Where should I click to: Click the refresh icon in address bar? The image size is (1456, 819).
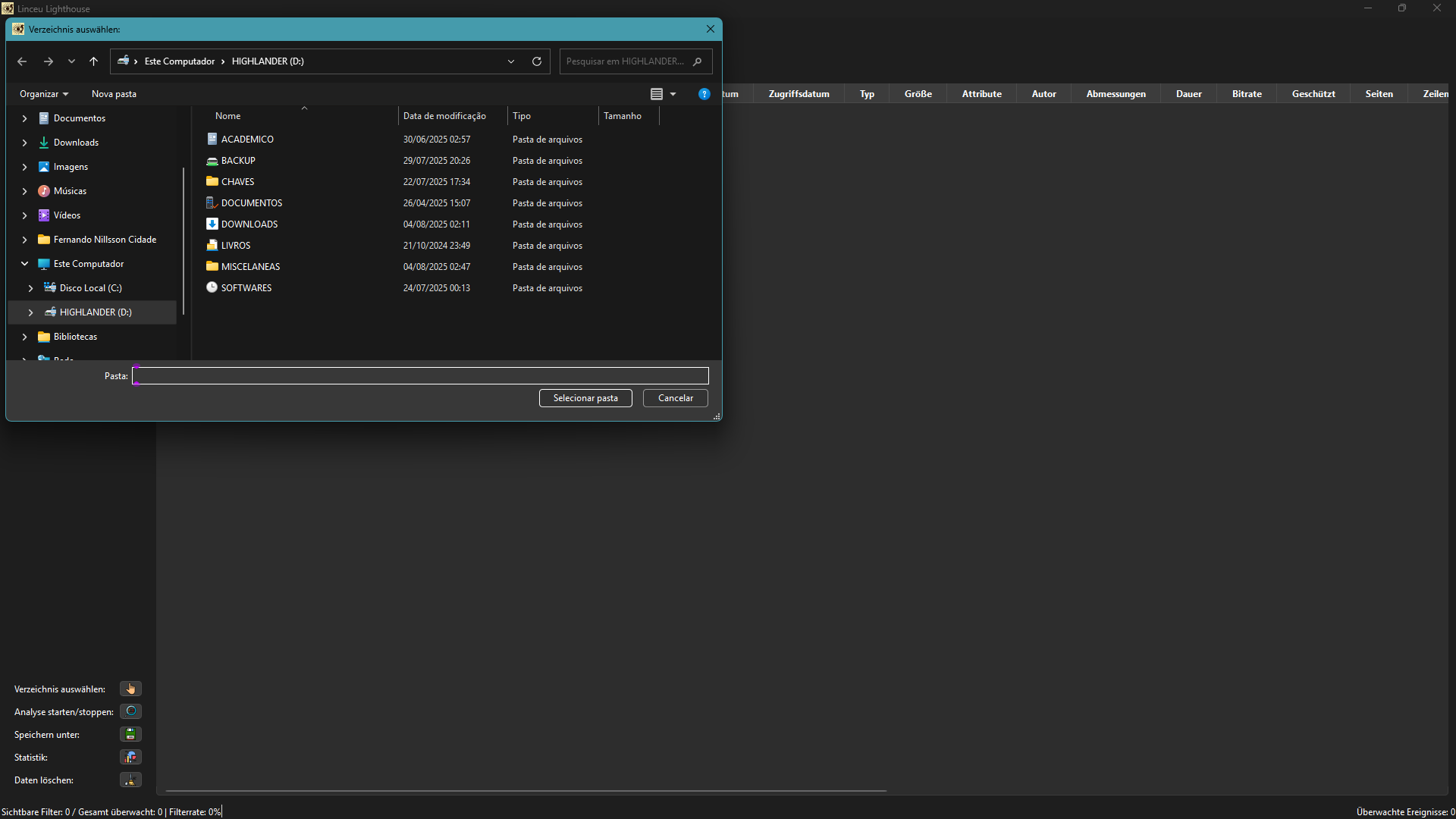point(537,61)
